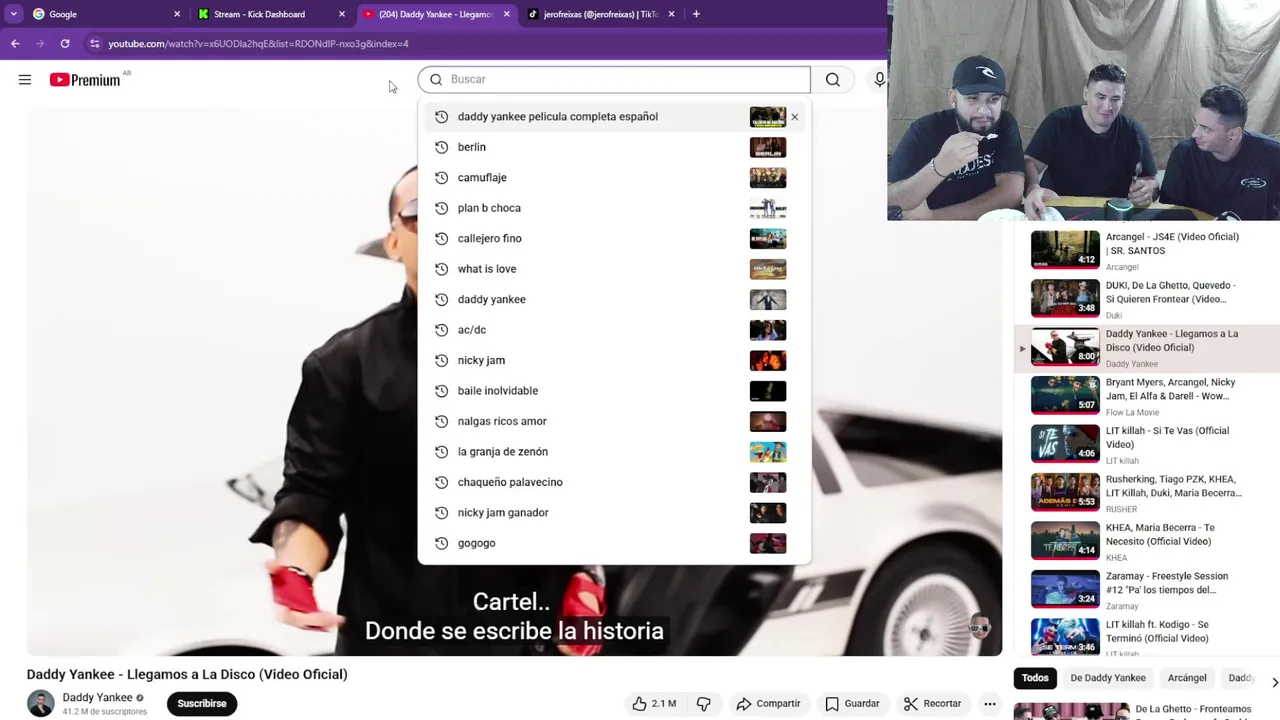
Task: Choose the 'plan b choca' suggestion
Action: [614, 208]
